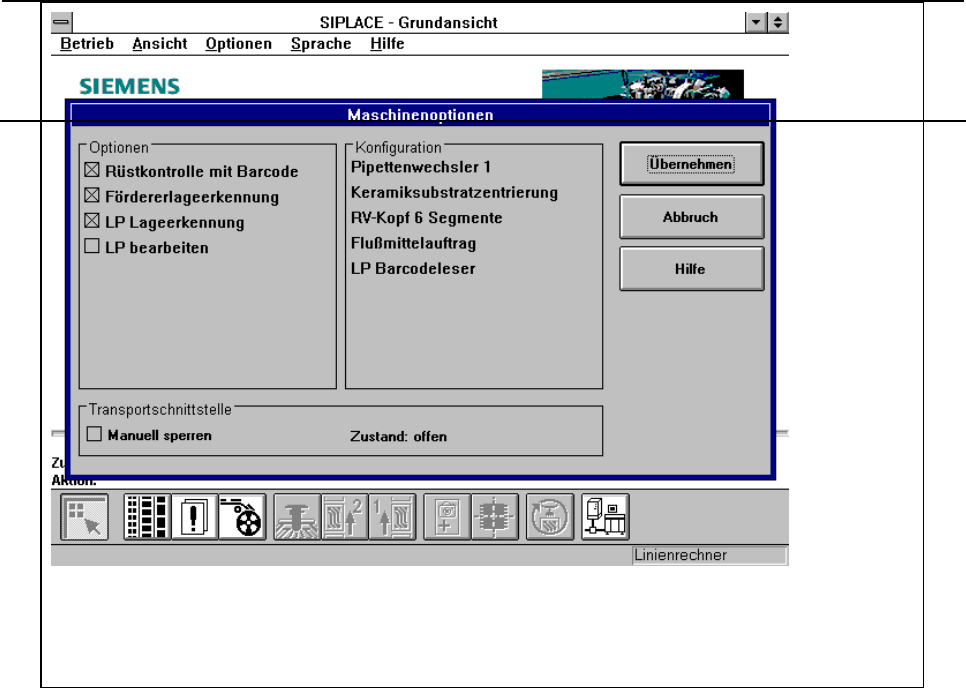Image resolution: width=966 pixels, height=688 pixels.
Task: Click the circular revolver head icon
Action: 550,517
